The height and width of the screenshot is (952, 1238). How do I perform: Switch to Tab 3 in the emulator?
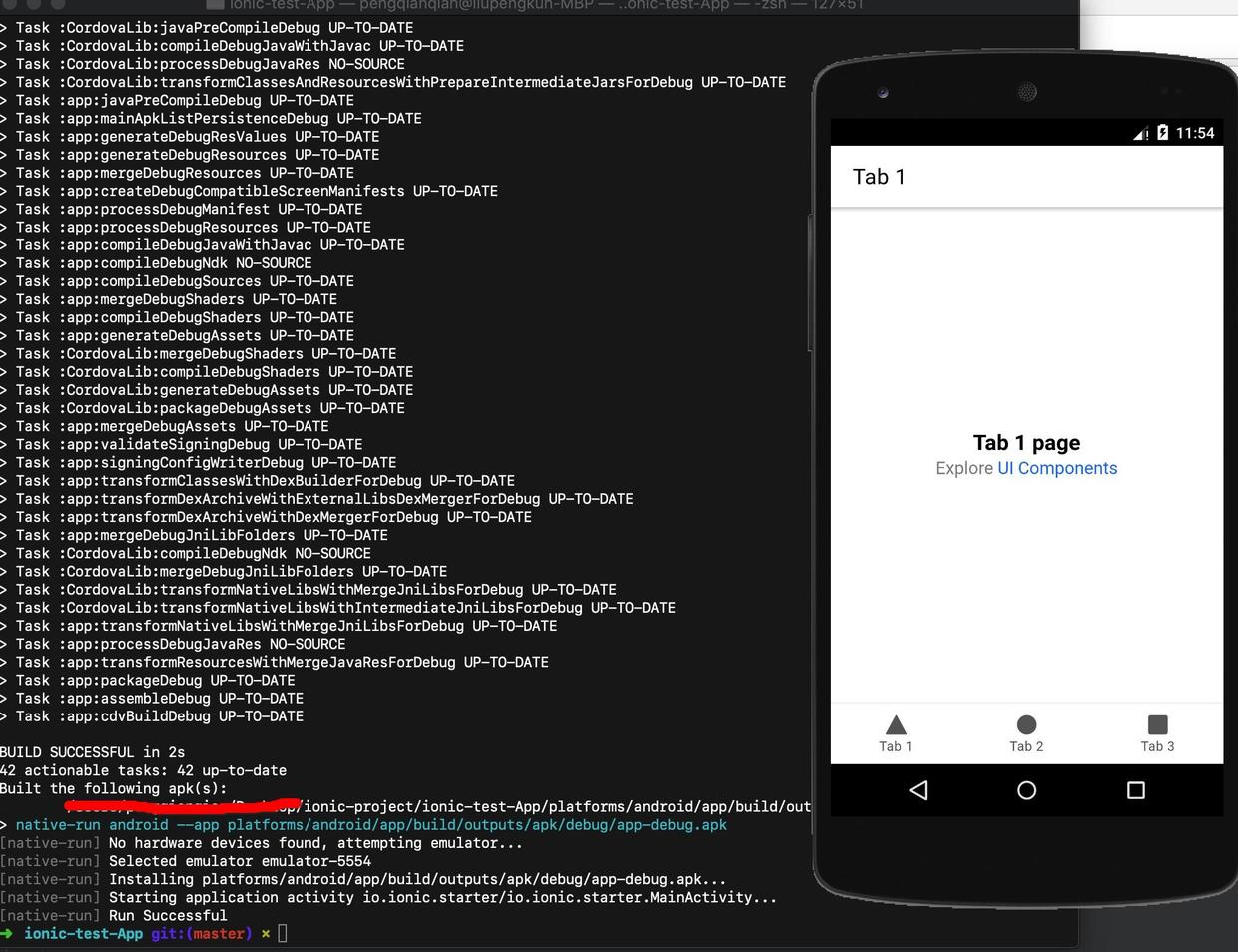(1157, 733)
